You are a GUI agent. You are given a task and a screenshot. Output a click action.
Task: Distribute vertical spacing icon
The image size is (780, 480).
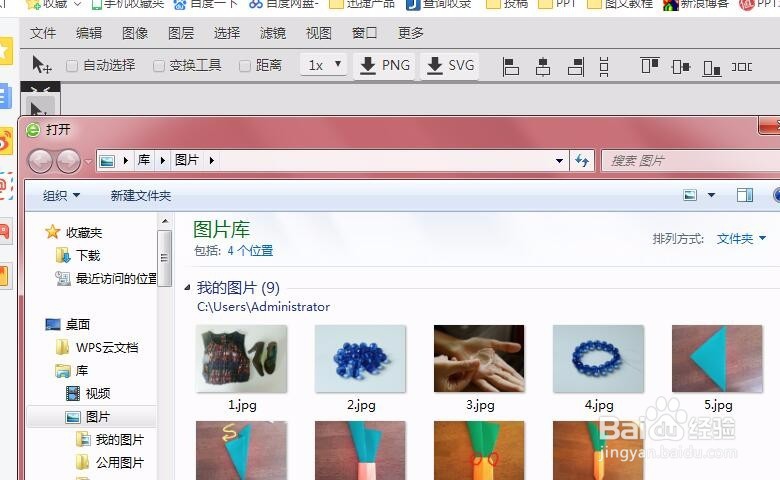[x=604, y=66]
